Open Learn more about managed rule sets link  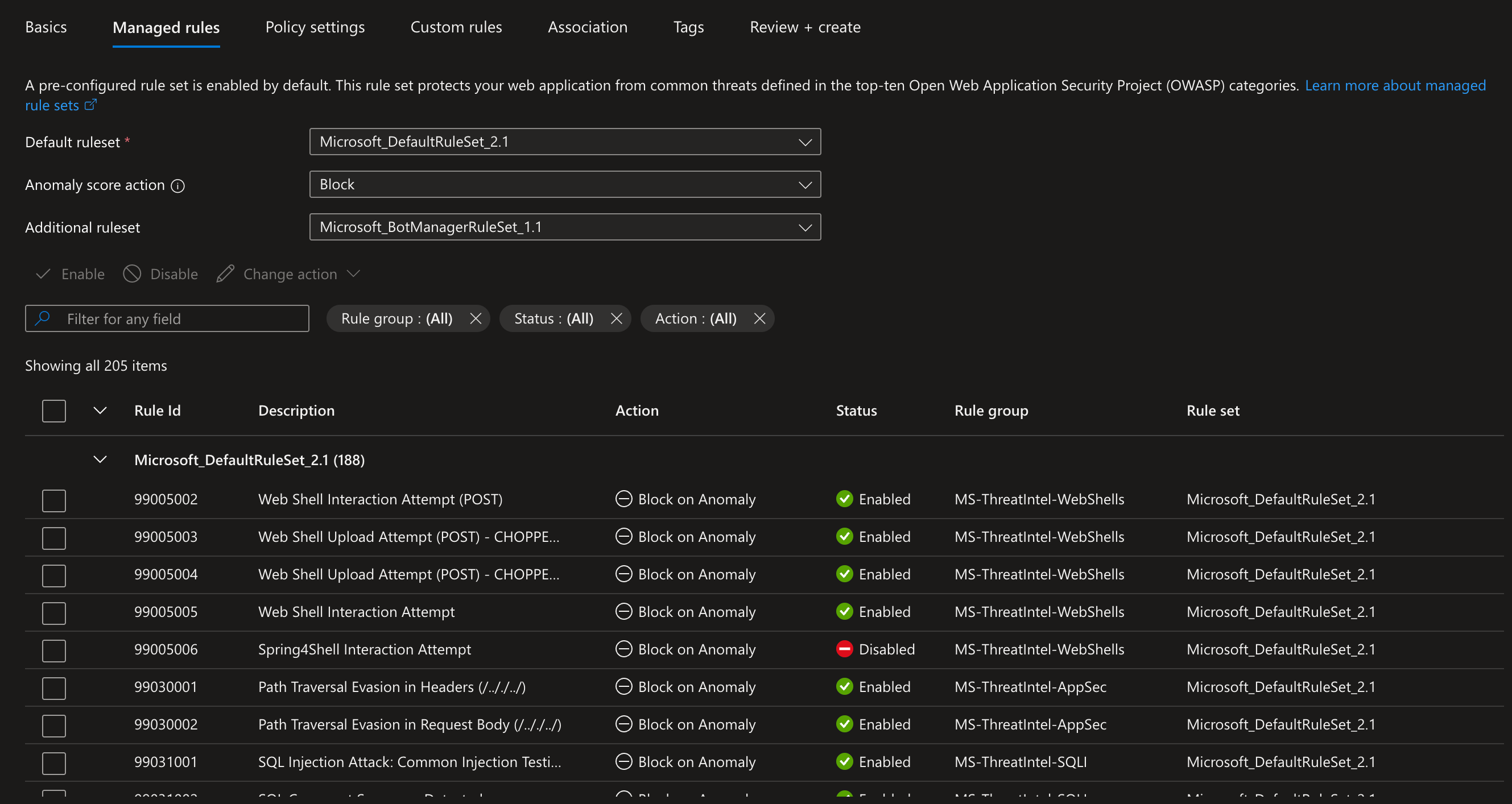[1395, 86]
